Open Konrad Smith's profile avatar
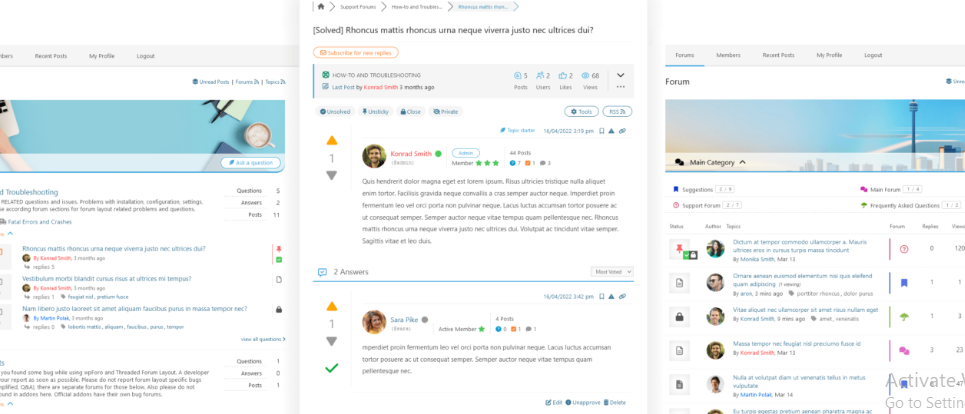Image resolution: width=965 pixels, height=414 pixels. [x=374, y=157]
